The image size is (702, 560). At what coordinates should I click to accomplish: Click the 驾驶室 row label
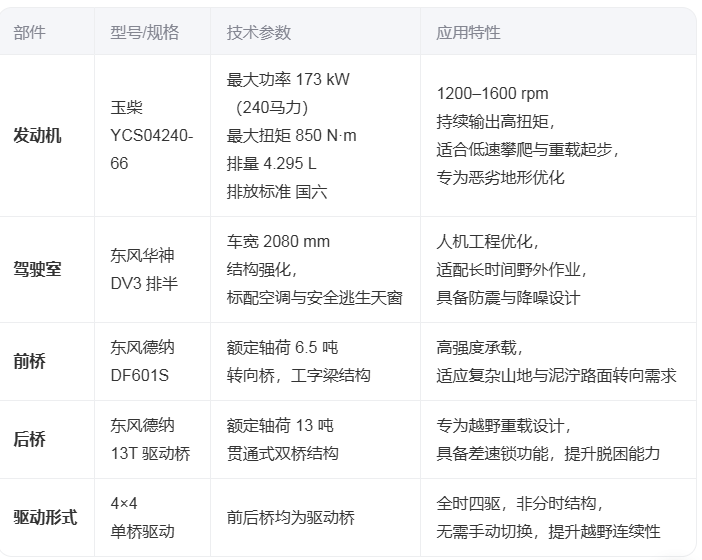[x=37, y=269]
